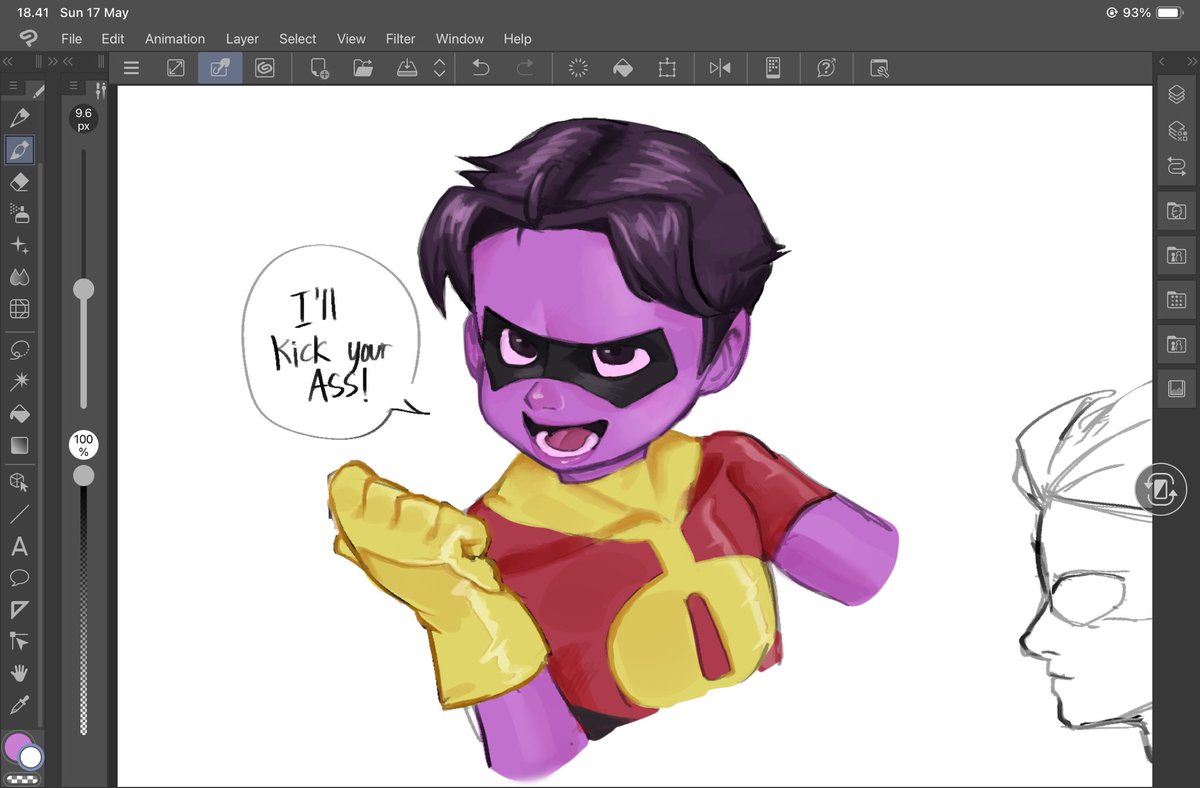Open the smartphone connect icon
Screen dimensions: 1200x788
(773, 68)
